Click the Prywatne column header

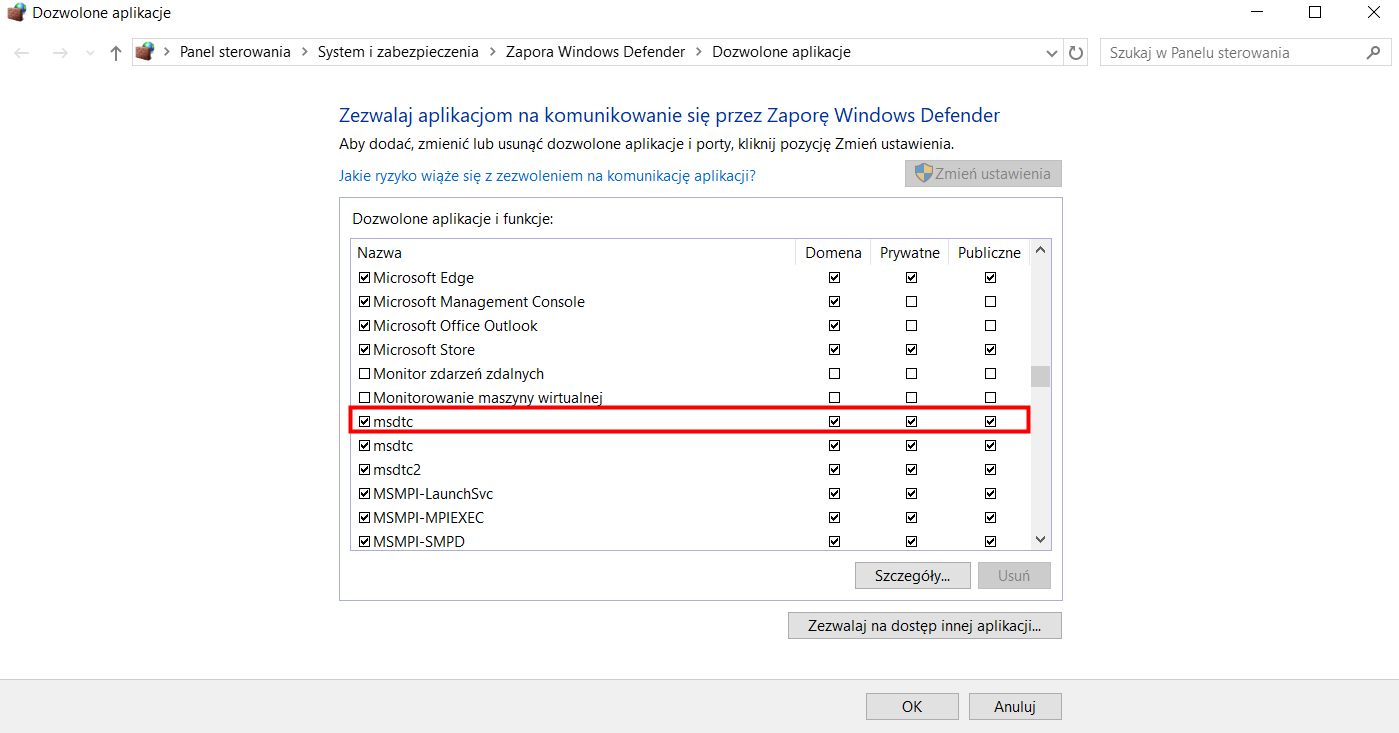(x=909, y=253)
